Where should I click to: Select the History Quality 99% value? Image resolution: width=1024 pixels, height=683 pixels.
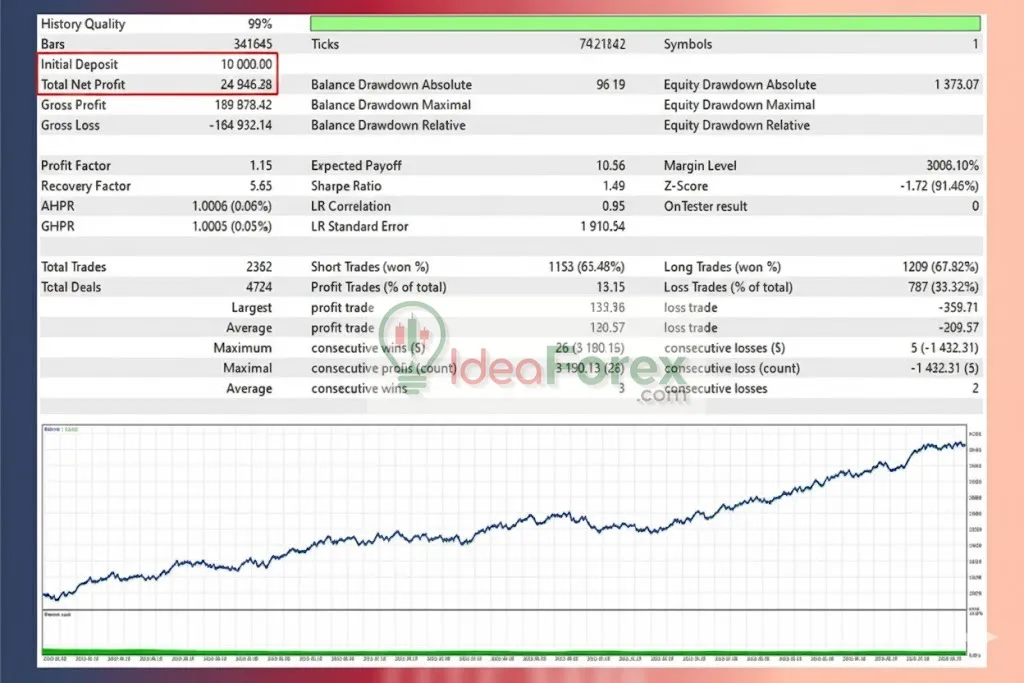pos(262,23)
